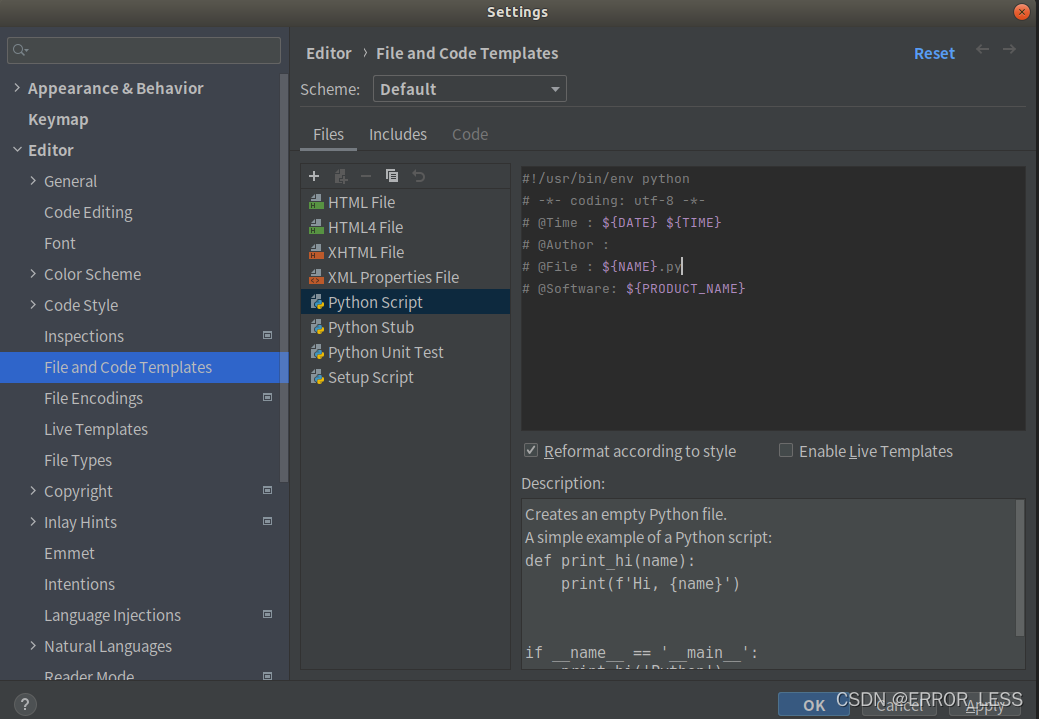Viewport: 1039px width, 719px height.
Task: Open the Keymap settings page
Action: tap(58, 120)
